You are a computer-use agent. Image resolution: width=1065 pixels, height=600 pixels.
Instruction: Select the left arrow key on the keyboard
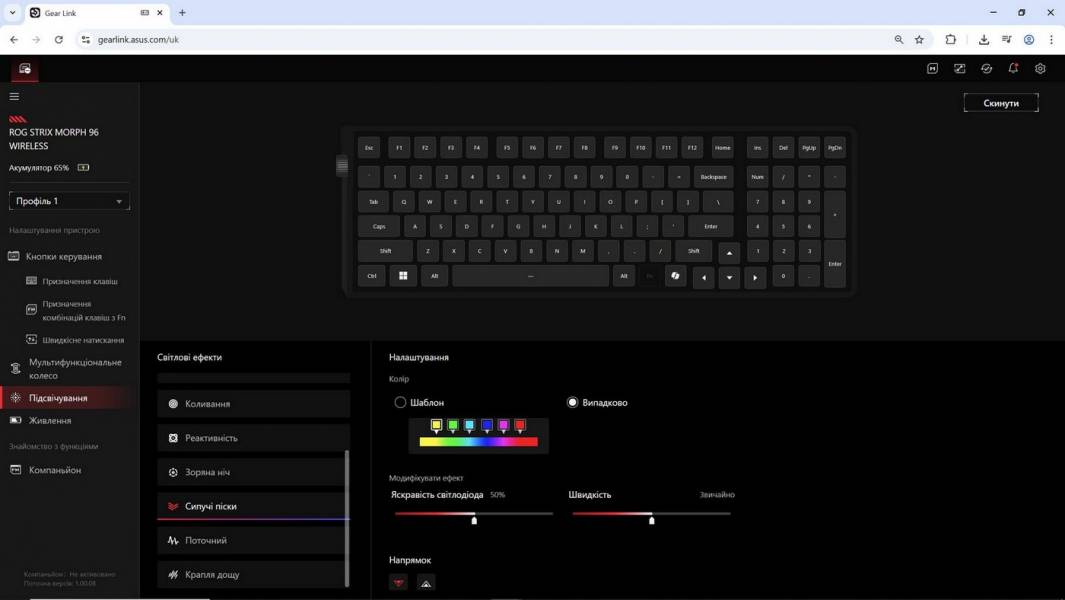(x=703, y=277)
